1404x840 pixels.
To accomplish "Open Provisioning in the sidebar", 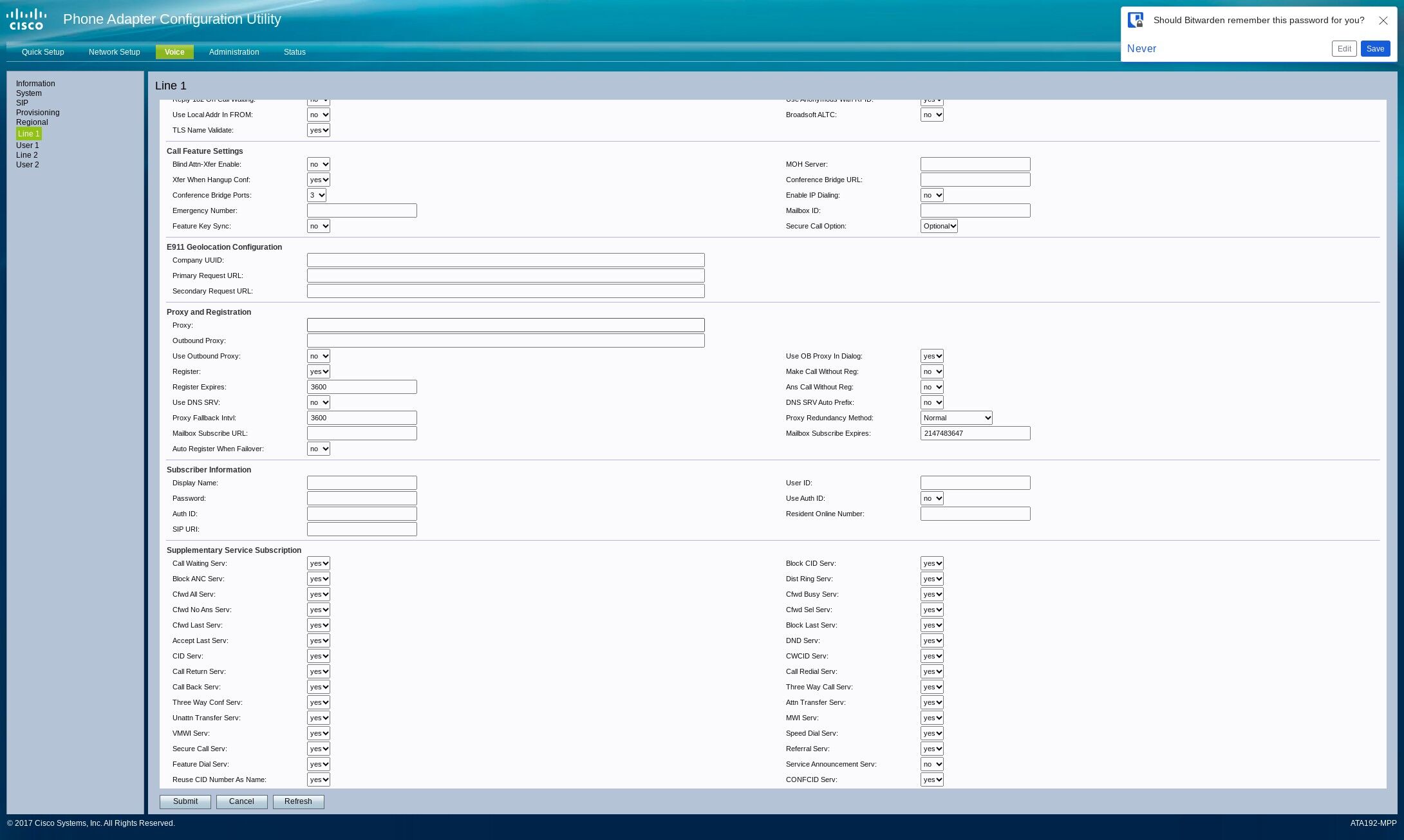I will tap(38, 113).
